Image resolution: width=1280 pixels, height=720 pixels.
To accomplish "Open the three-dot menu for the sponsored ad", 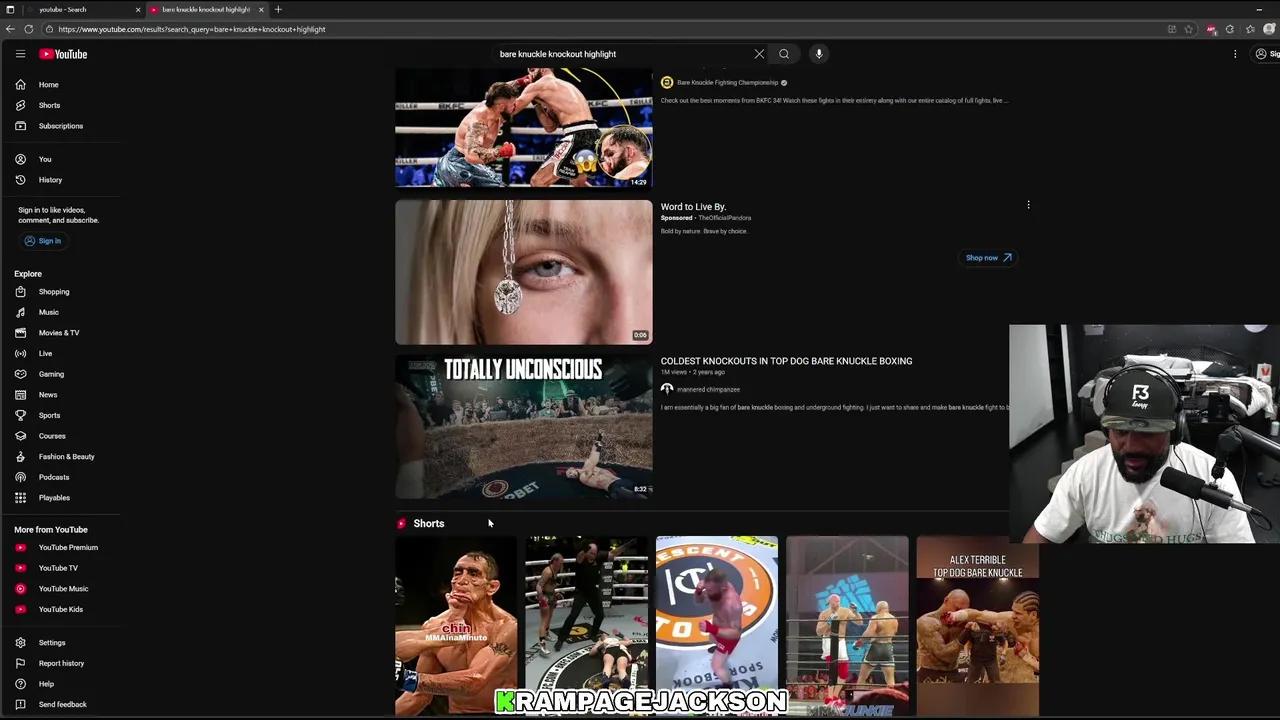I will click(x=1028, y=205).
